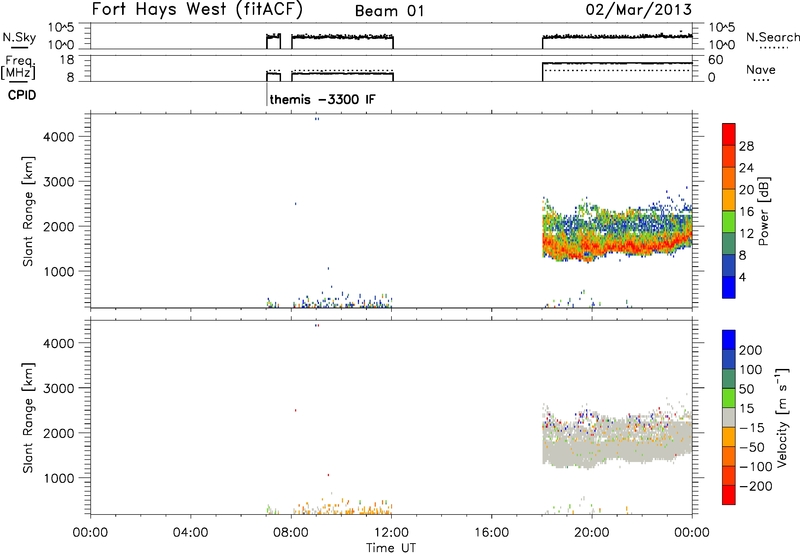Click the gray segment of Velocity colorbar
Screen dimensions: 800x554
click(x=729, y=417)
